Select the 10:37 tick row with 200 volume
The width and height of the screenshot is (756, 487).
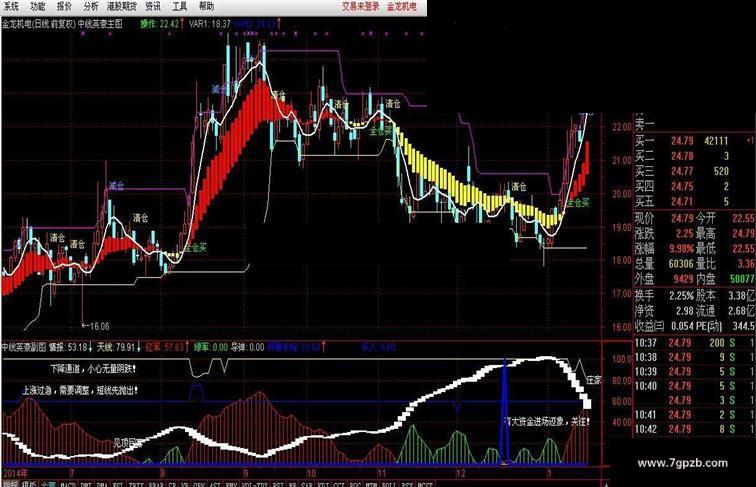694,343
